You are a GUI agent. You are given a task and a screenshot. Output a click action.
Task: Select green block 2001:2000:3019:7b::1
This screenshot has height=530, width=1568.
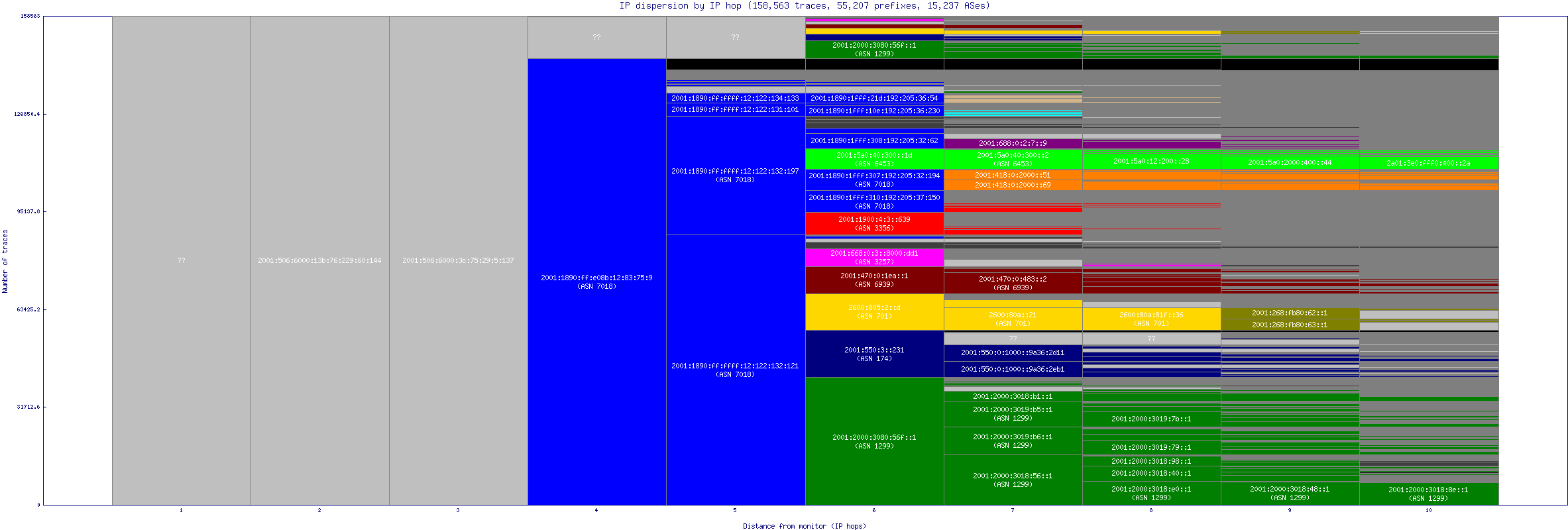1151,419
